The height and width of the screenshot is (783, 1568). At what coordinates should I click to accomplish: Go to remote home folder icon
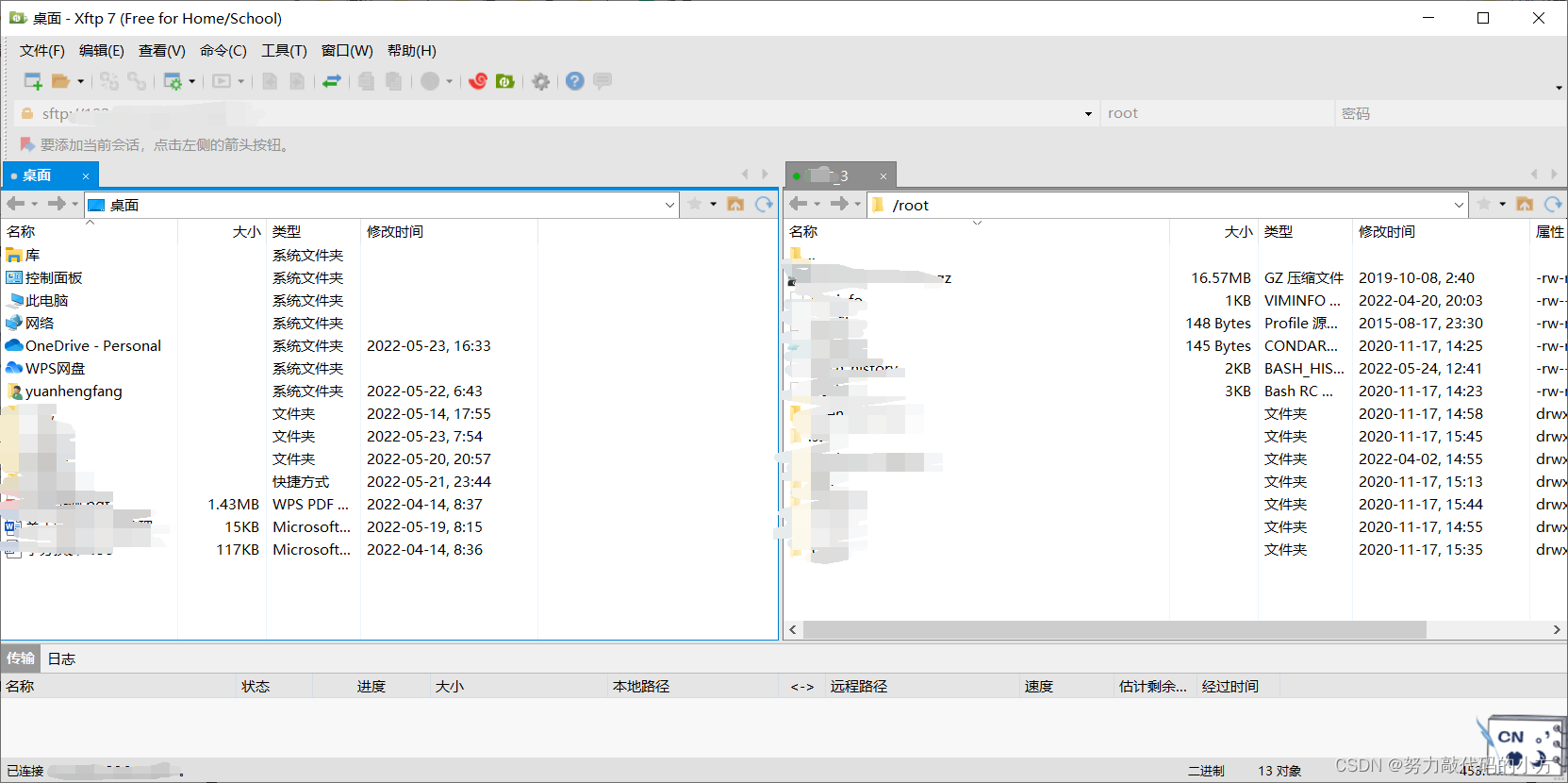click(x=1525, y=204)
